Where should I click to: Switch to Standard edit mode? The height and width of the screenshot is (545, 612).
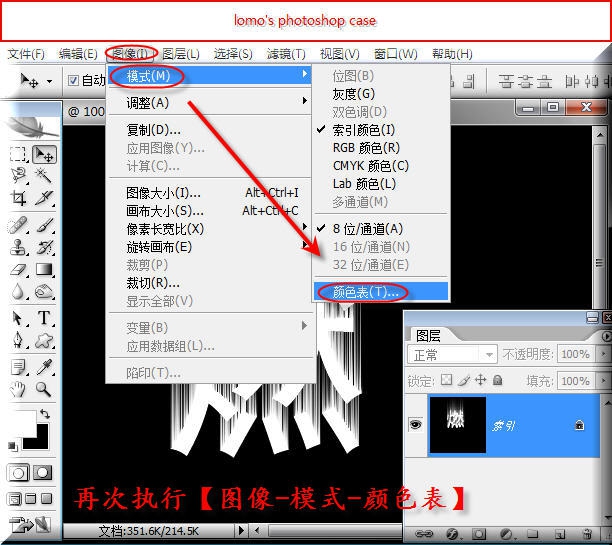18,473
